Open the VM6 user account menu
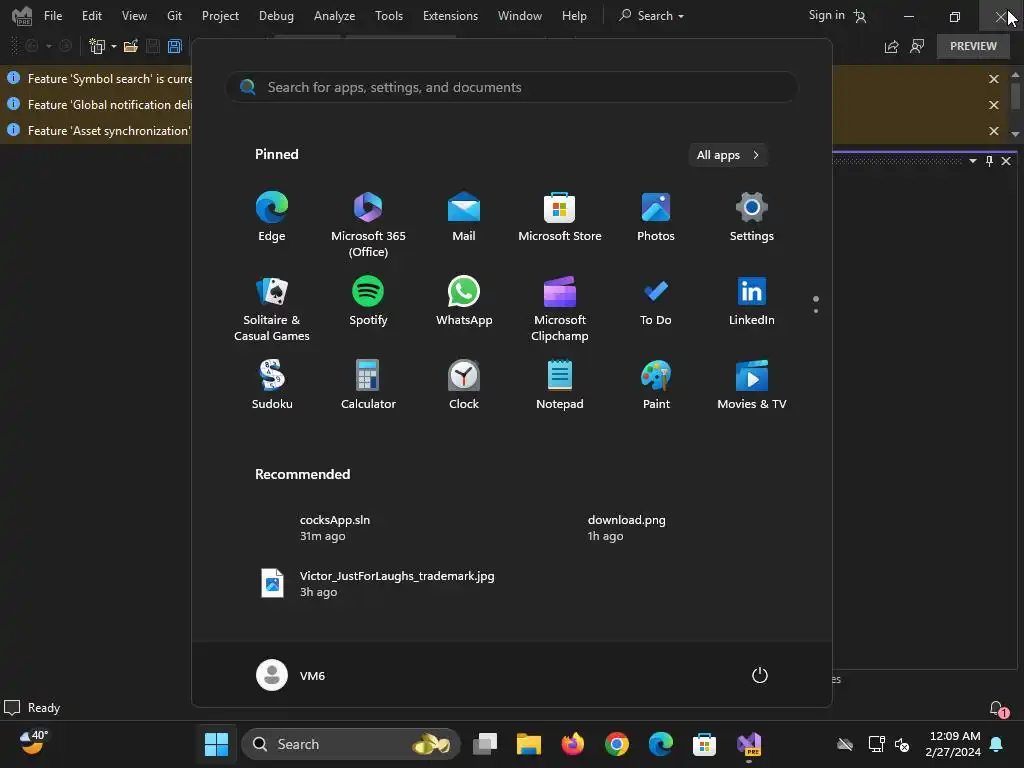The width and height of the screenshot is (1024, 768). [291, 675]
